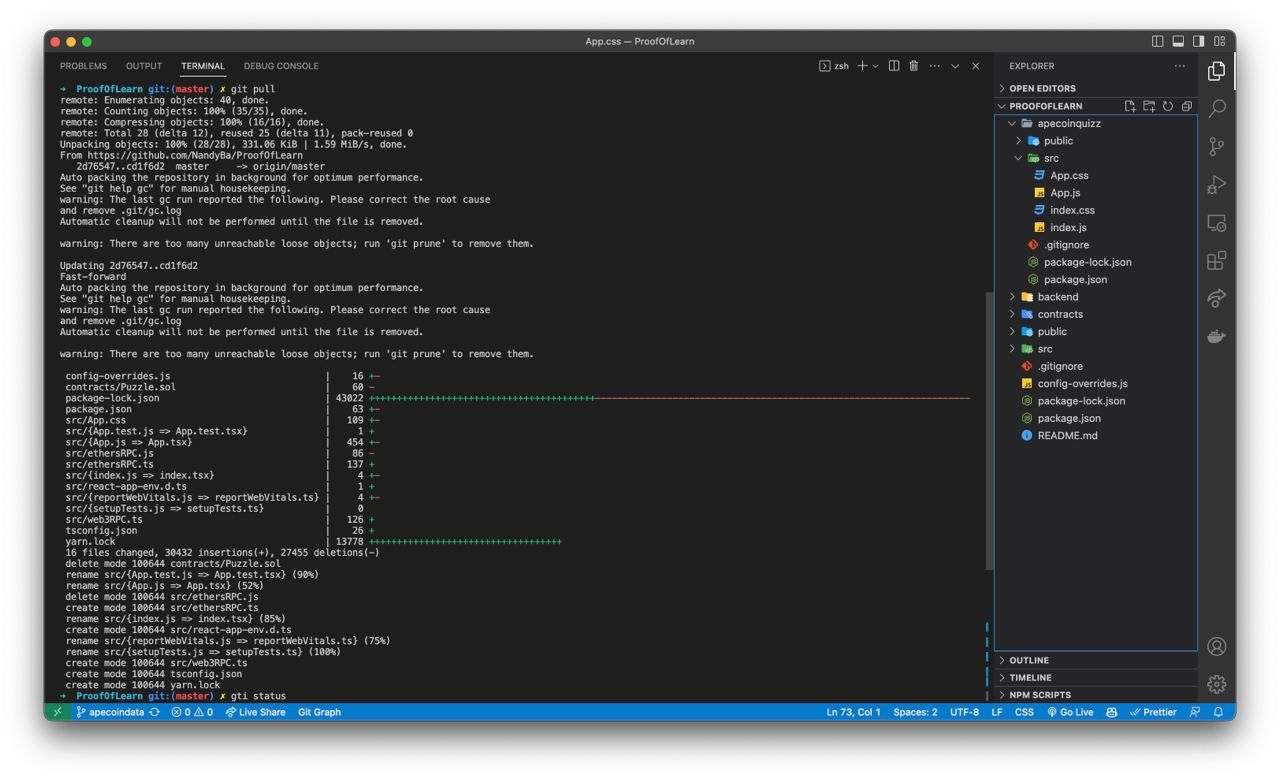Select the zsh terminal instance
Viewport: 1280px width, 779px height.
click(x=834, y=66)
